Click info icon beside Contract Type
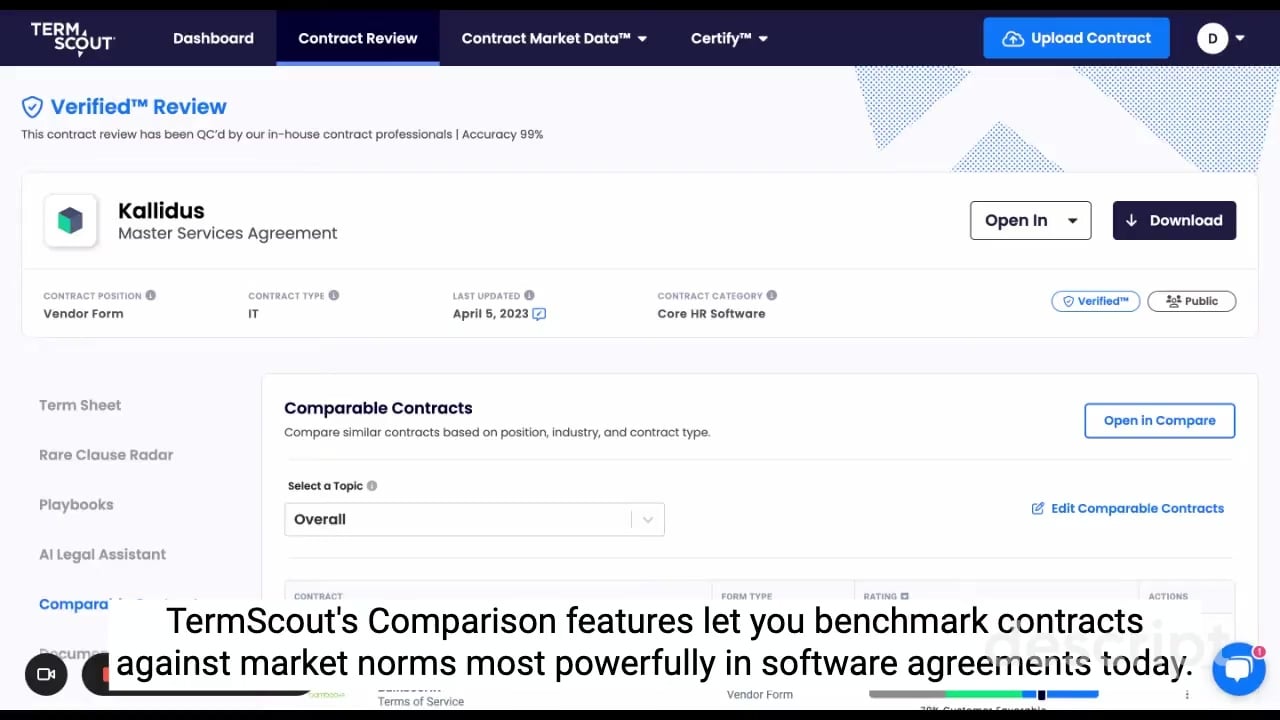Screen dimensions: 1280x720 pos(334,296)
